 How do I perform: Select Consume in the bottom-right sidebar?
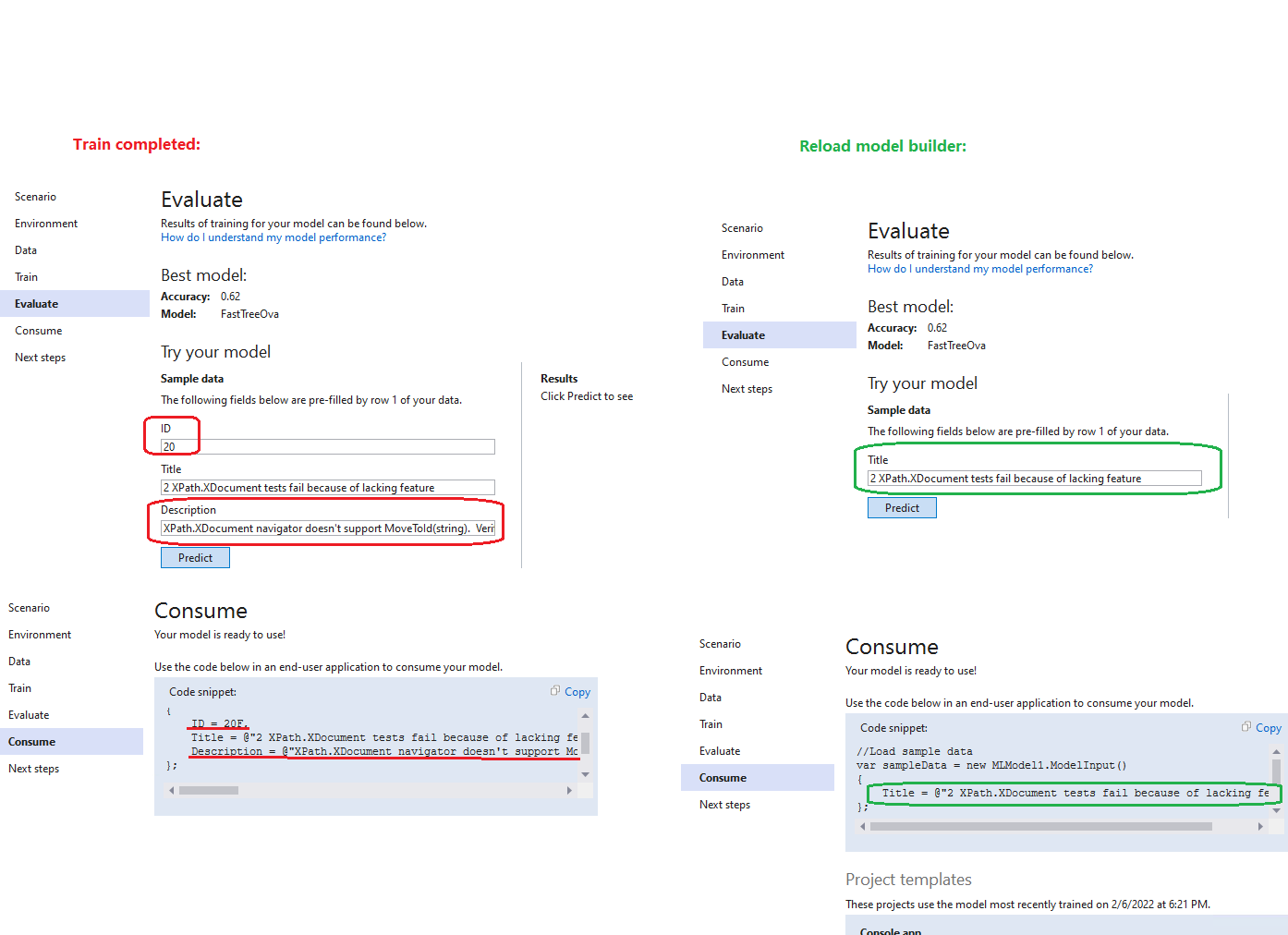click(722, 777)
